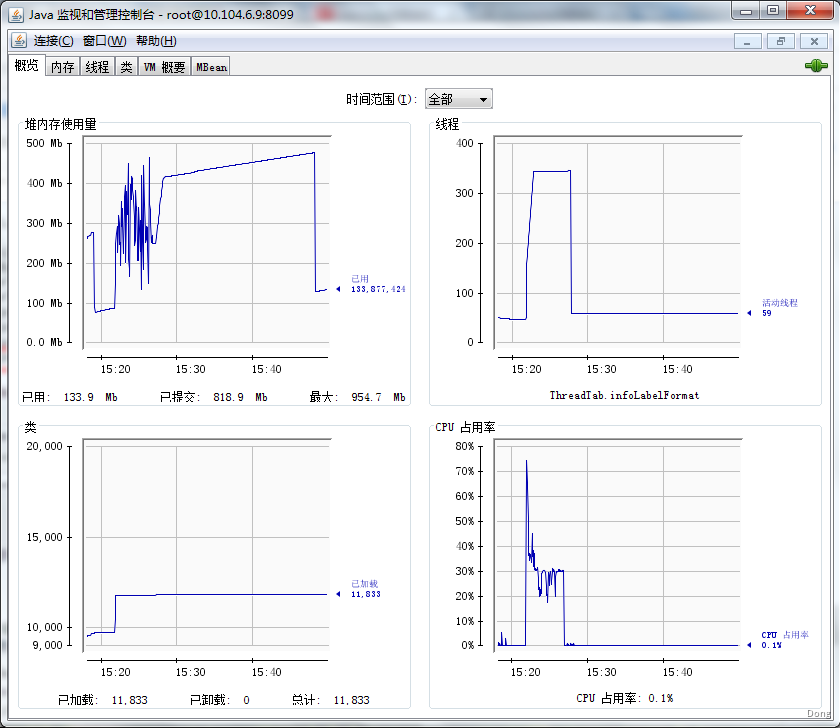Select the VM 概要 tab
This screenshot has width=840, height=728.
coord(164,67)
